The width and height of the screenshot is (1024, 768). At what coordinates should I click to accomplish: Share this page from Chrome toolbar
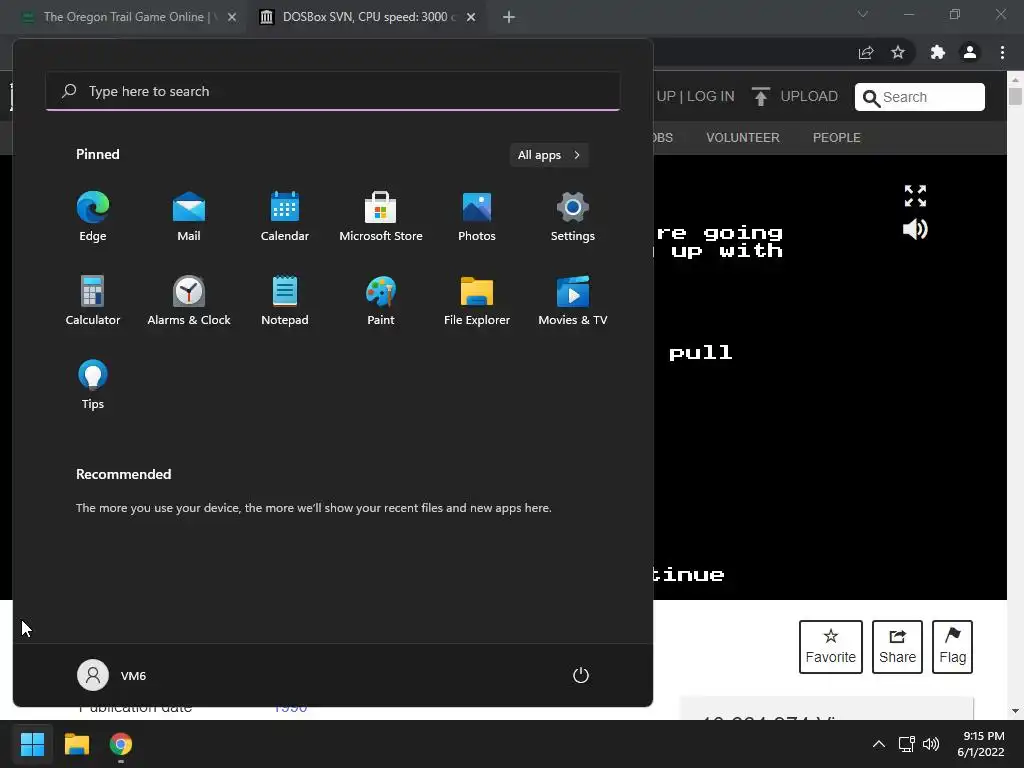(866, 52)
